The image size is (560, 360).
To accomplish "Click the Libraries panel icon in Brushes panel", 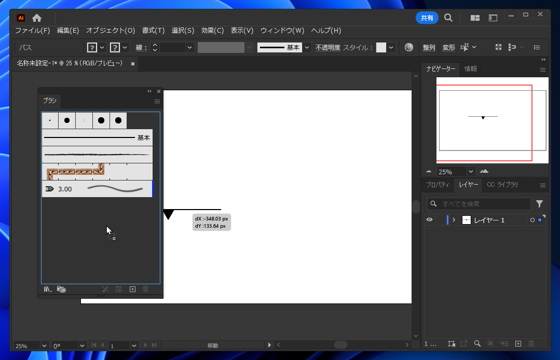I will coord(61,289).
